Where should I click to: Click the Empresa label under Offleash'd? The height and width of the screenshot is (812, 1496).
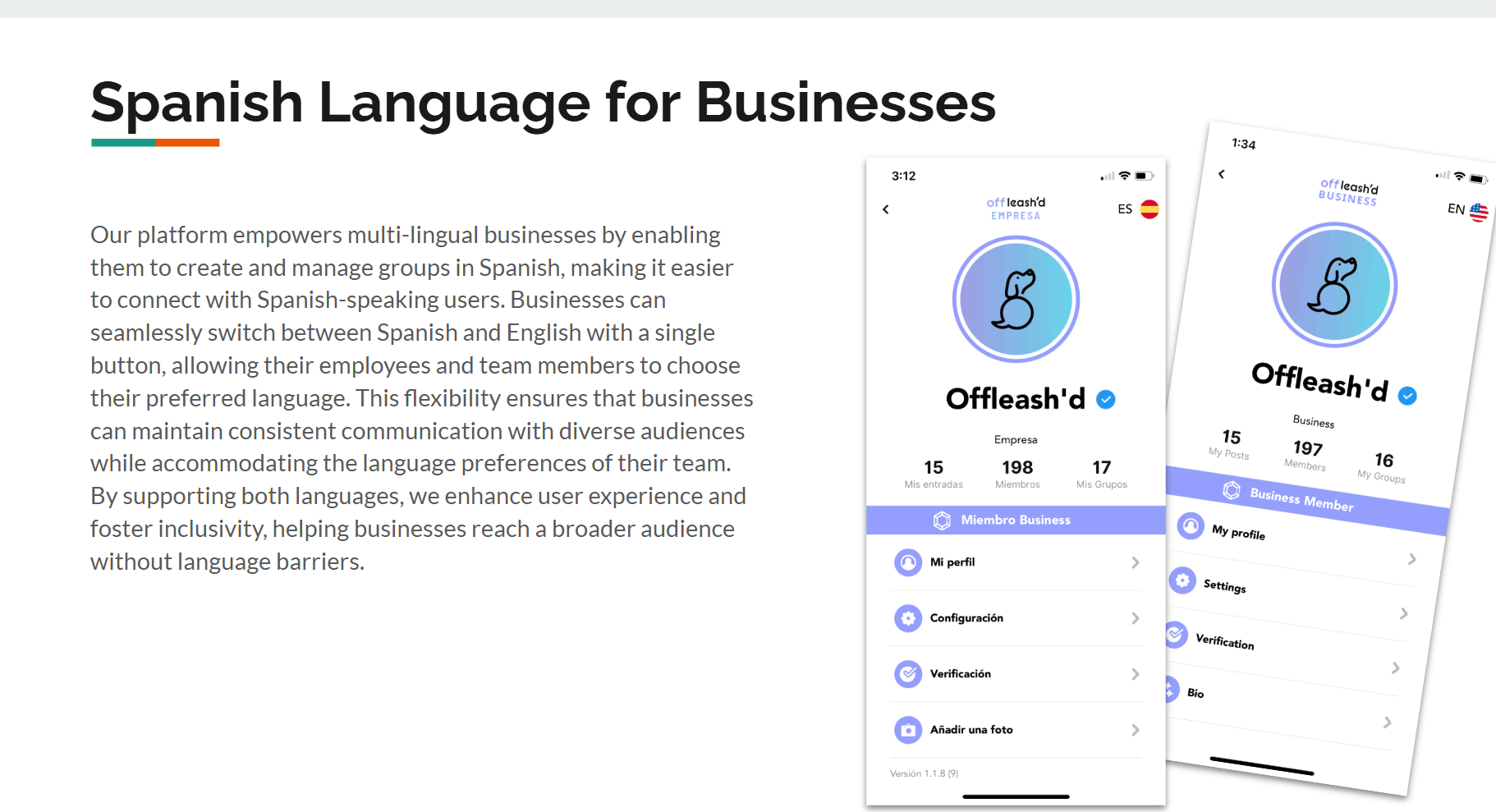coord(1016,440)
